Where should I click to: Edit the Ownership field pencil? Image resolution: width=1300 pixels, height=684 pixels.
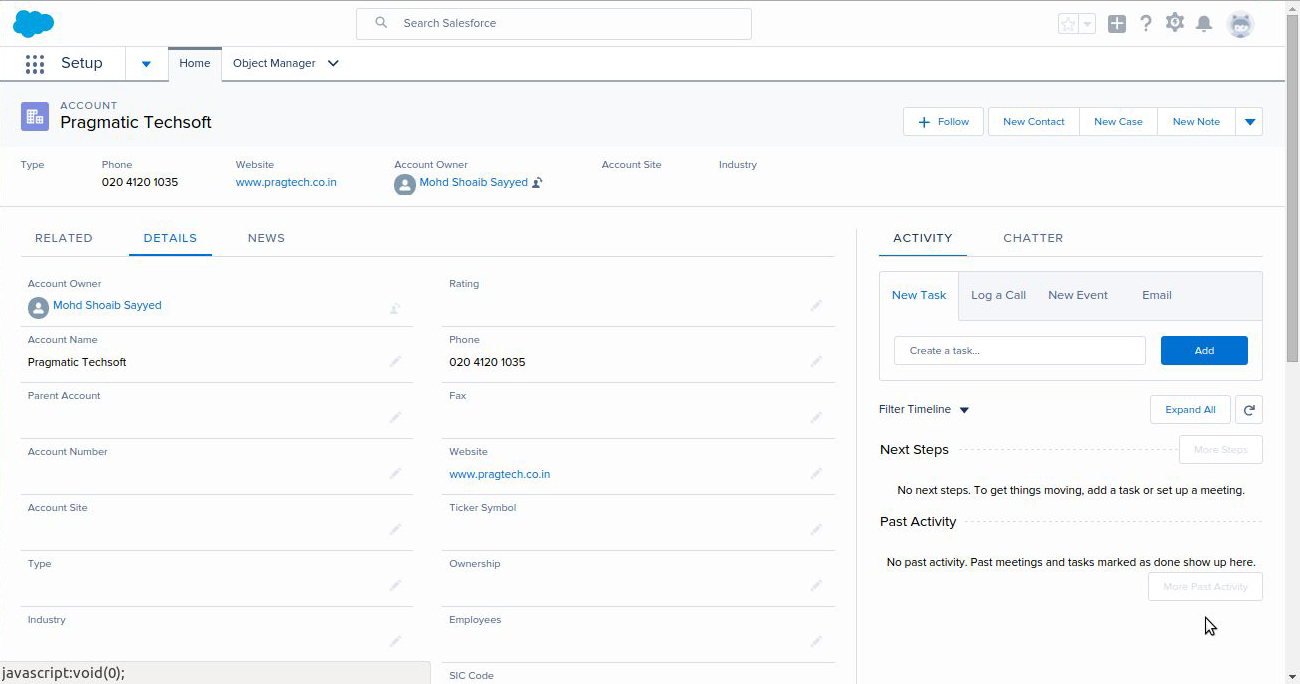[817, 585]
